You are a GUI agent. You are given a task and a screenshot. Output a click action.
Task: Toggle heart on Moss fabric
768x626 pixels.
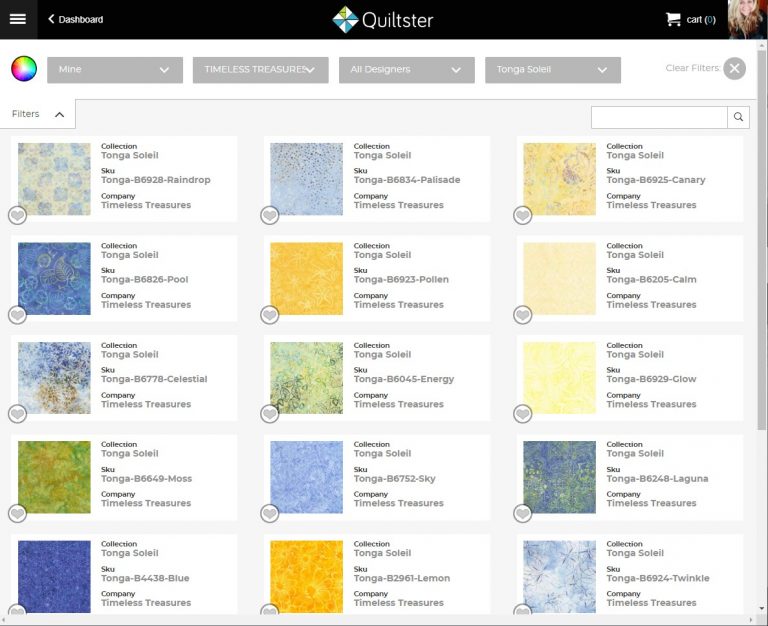point(18,514)
